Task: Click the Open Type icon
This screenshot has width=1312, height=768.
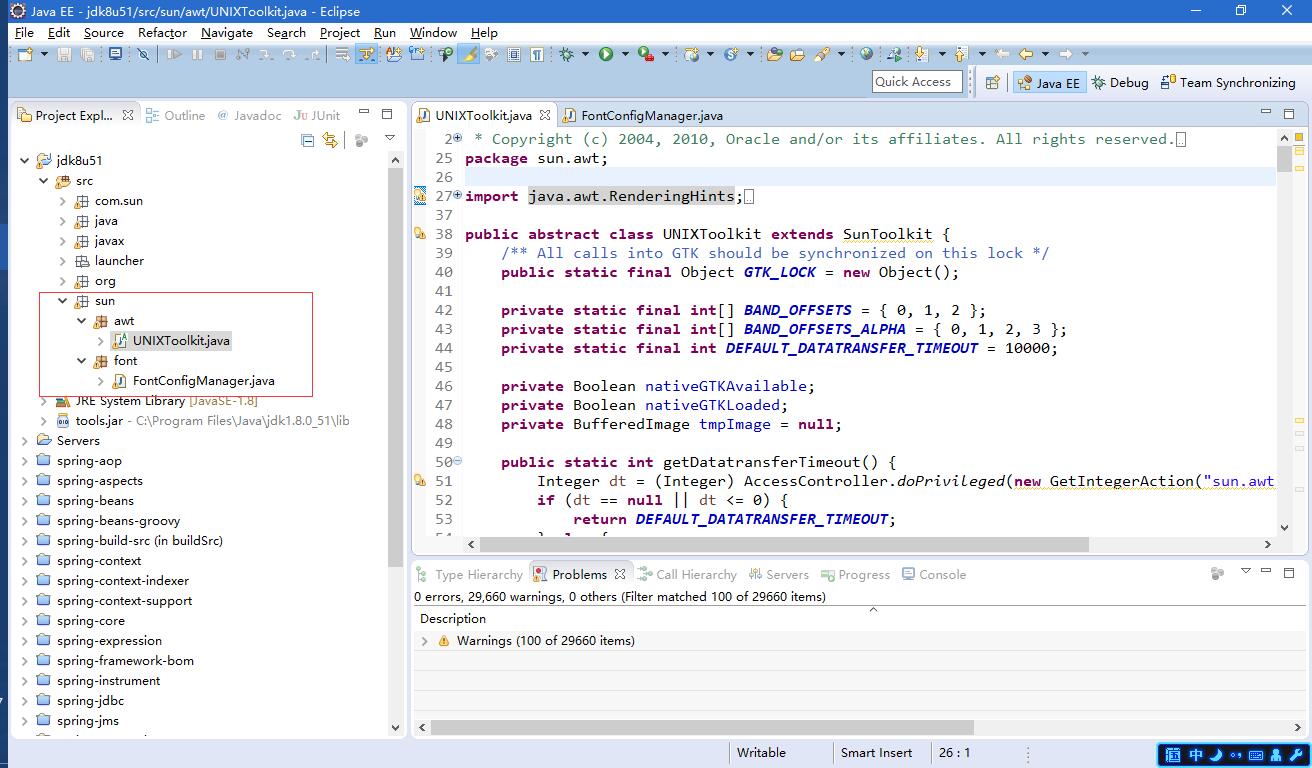Action: tap(775, 54)
